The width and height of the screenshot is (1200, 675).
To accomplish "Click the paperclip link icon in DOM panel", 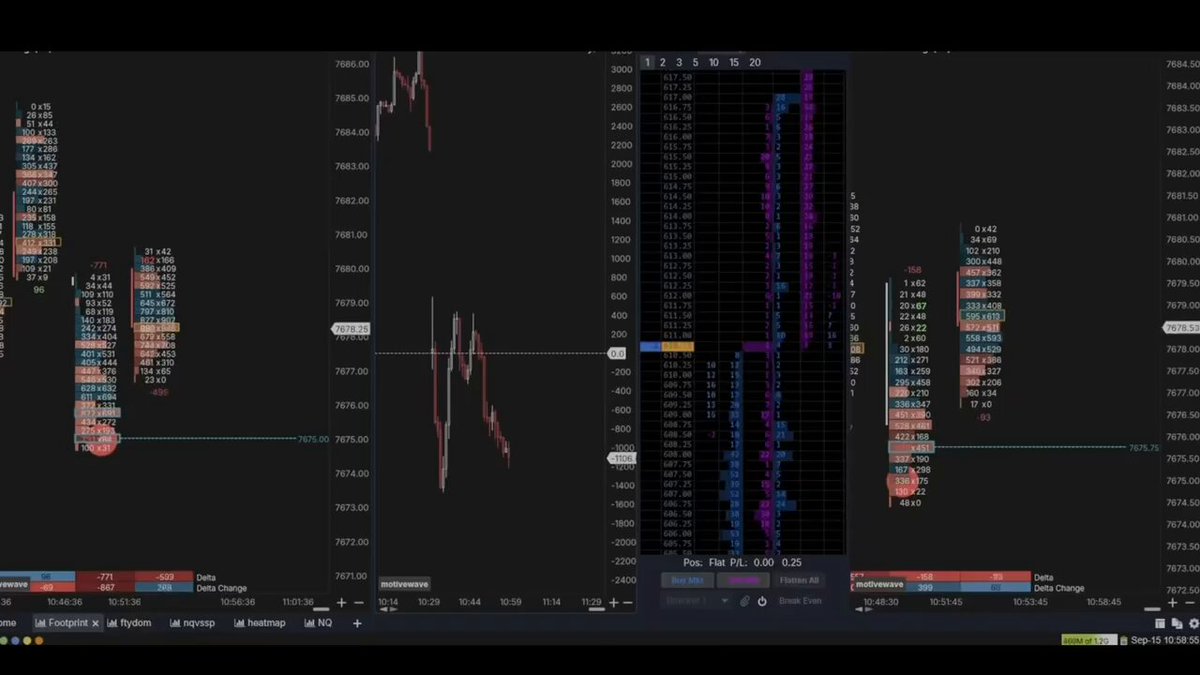I will [745, 601].
